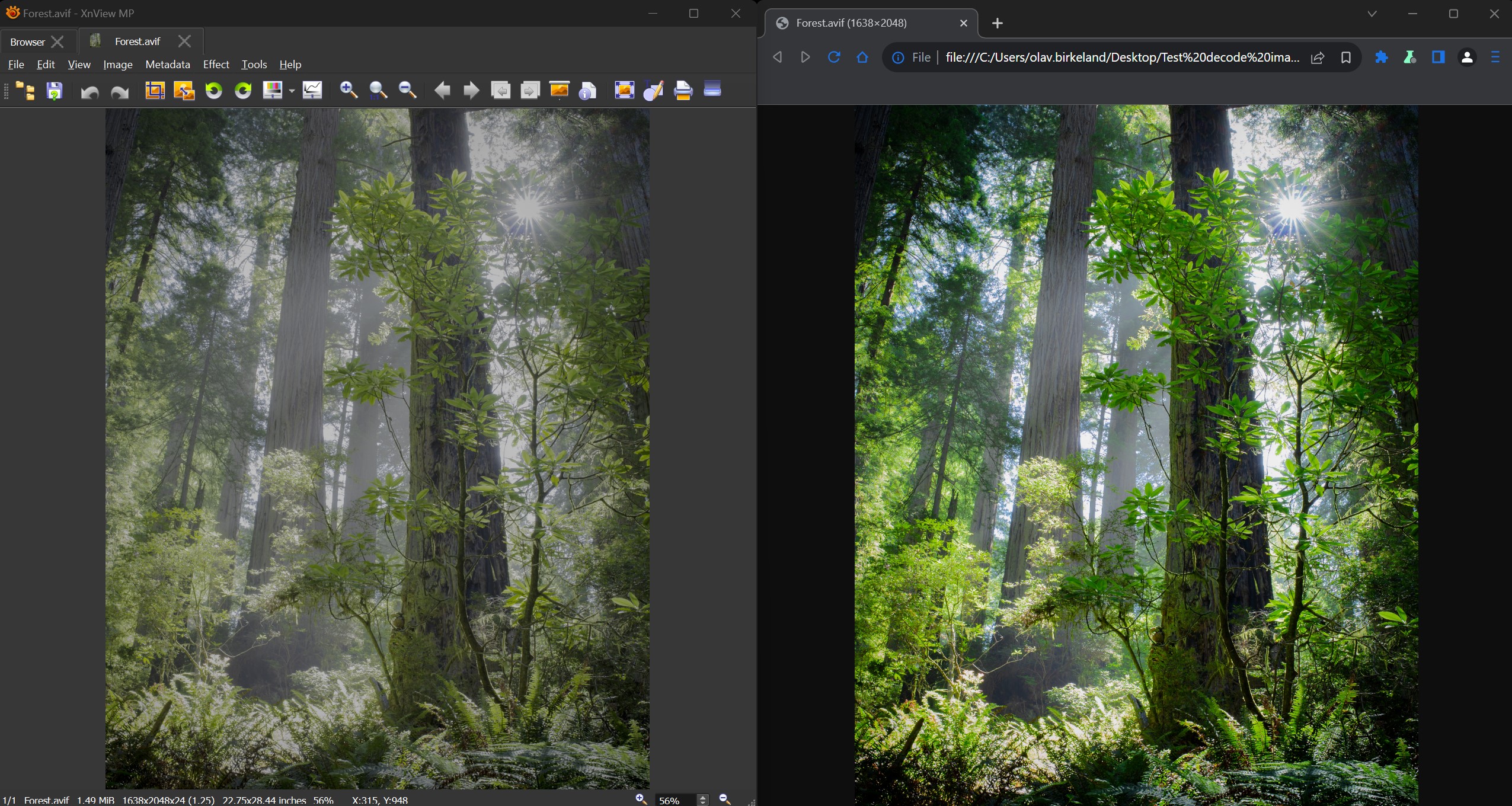
Task: Bookmark this page in browser
Action: pyautogui.click(x=1345, y=57)
